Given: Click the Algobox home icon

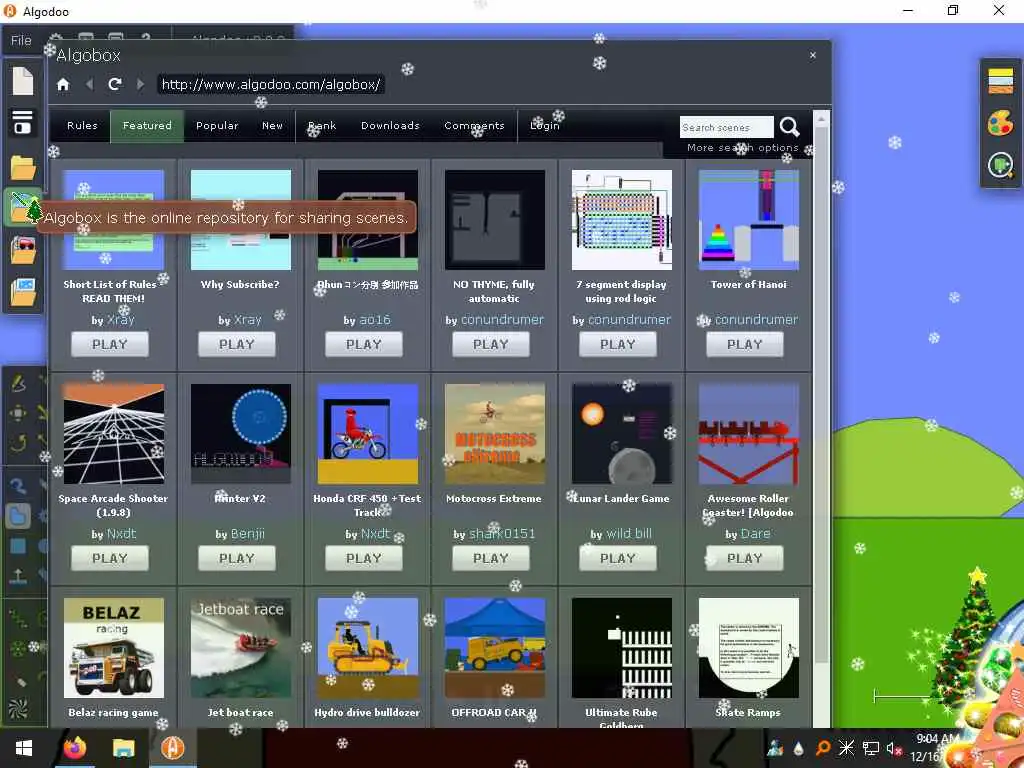Looking at the screenshot, I should tap(63, 84).
